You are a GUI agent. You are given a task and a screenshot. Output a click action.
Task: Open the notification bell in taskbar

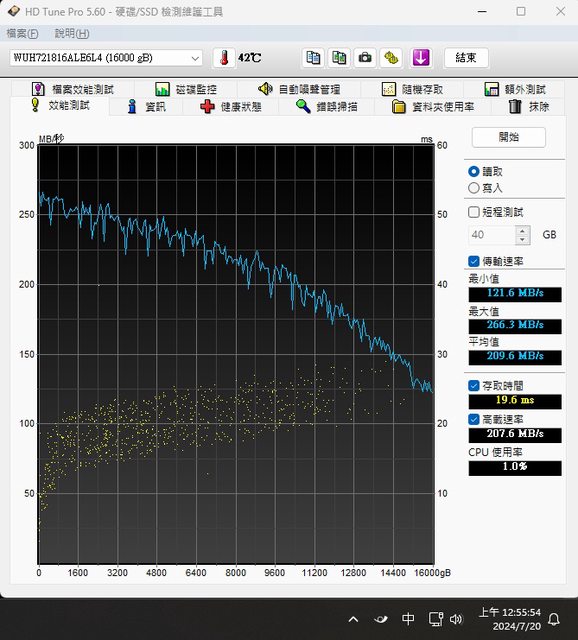pyautogui.click(x=554, y=619)
